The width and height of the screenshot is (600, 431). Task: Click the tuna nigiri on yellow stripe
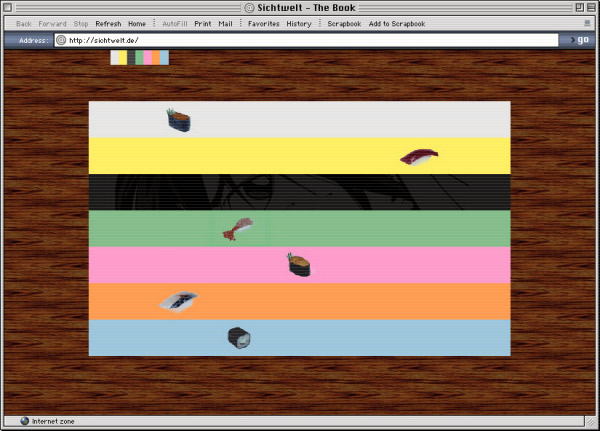(419, 157)
